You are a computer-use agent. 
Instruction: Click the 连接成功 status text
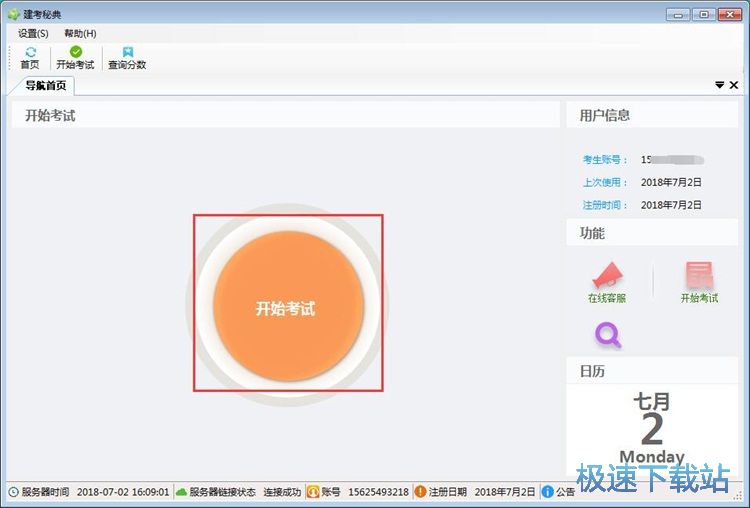[x=282, y=492]
